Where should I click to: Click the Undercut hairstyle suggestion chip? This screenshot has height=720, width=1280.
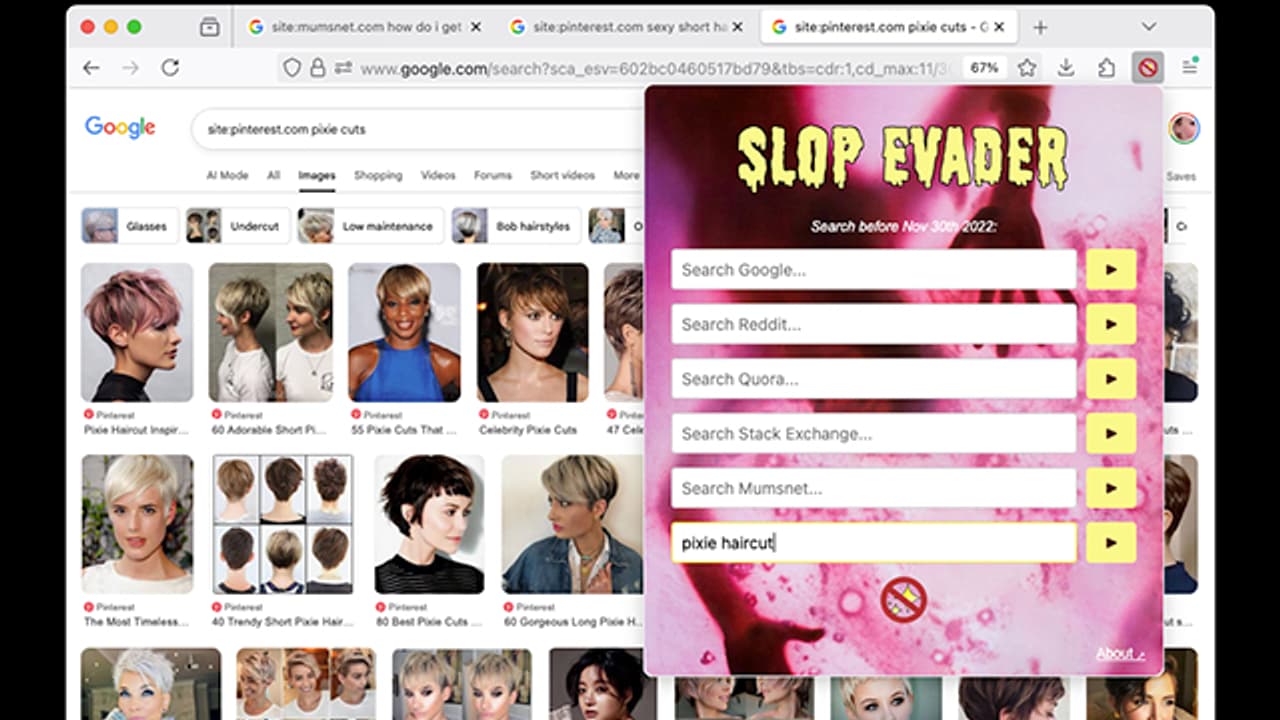238,225
